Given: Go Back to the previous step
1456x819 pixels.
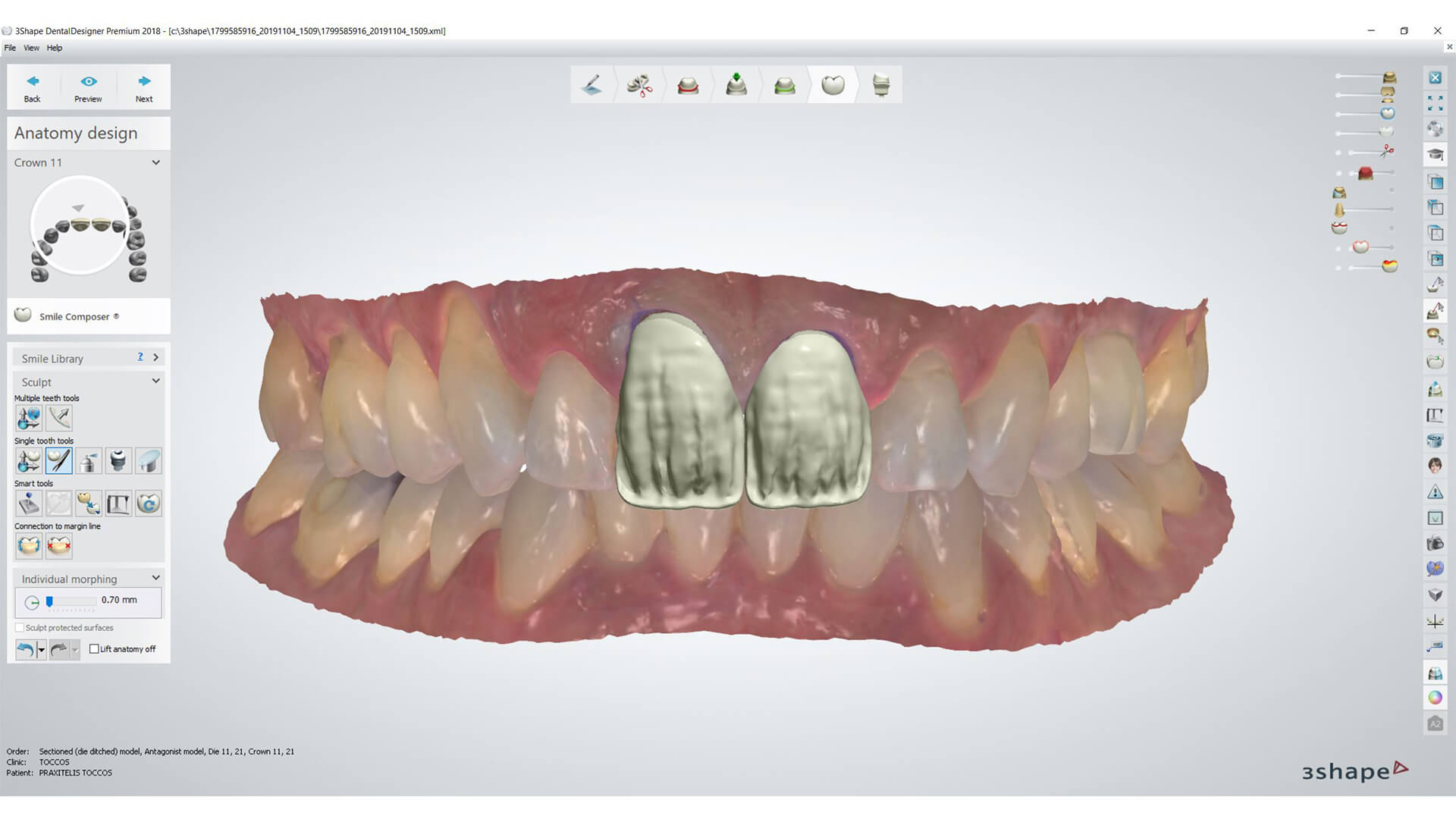Looking at the screenshot, I should pyautogui.click(x=33, y=87).
